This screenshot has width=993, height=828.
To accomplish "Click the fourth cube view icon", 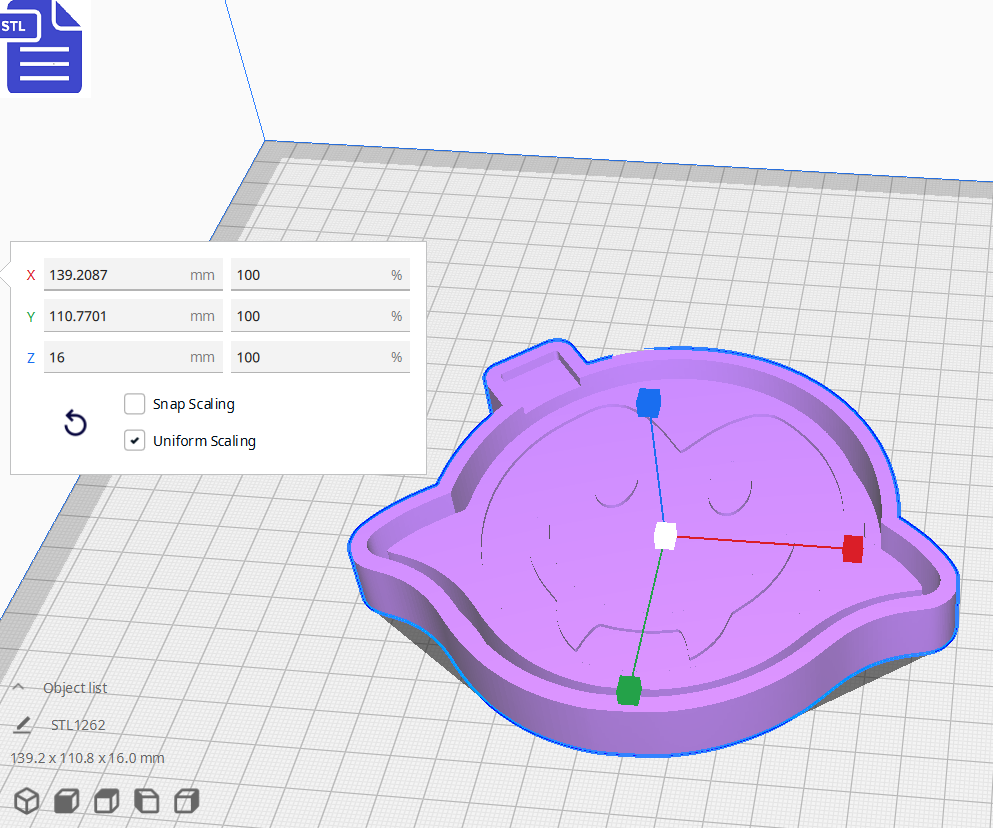I will pyautogui.click(x=145, y=800).
